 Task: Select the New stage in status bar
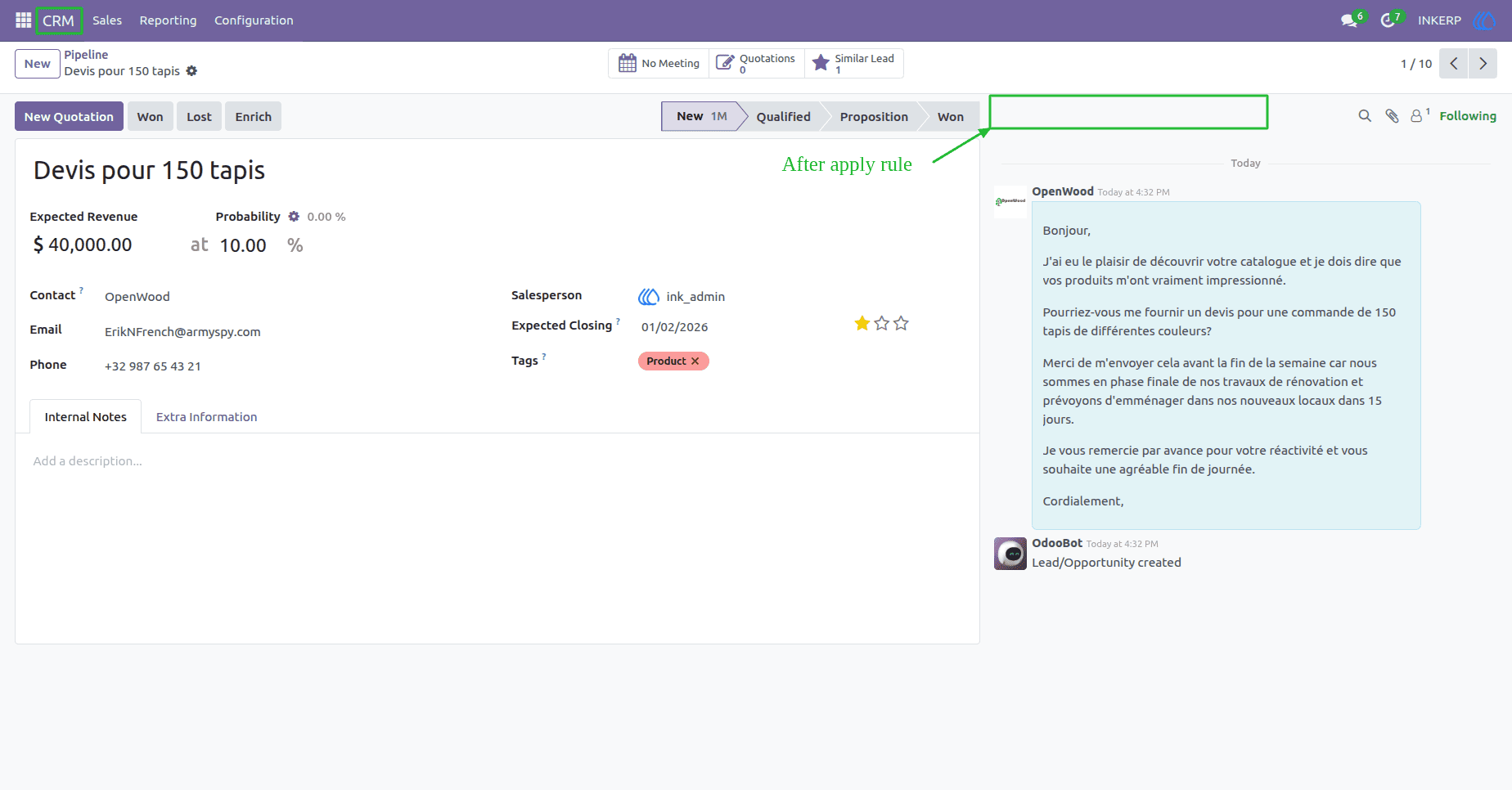point(701,116)
